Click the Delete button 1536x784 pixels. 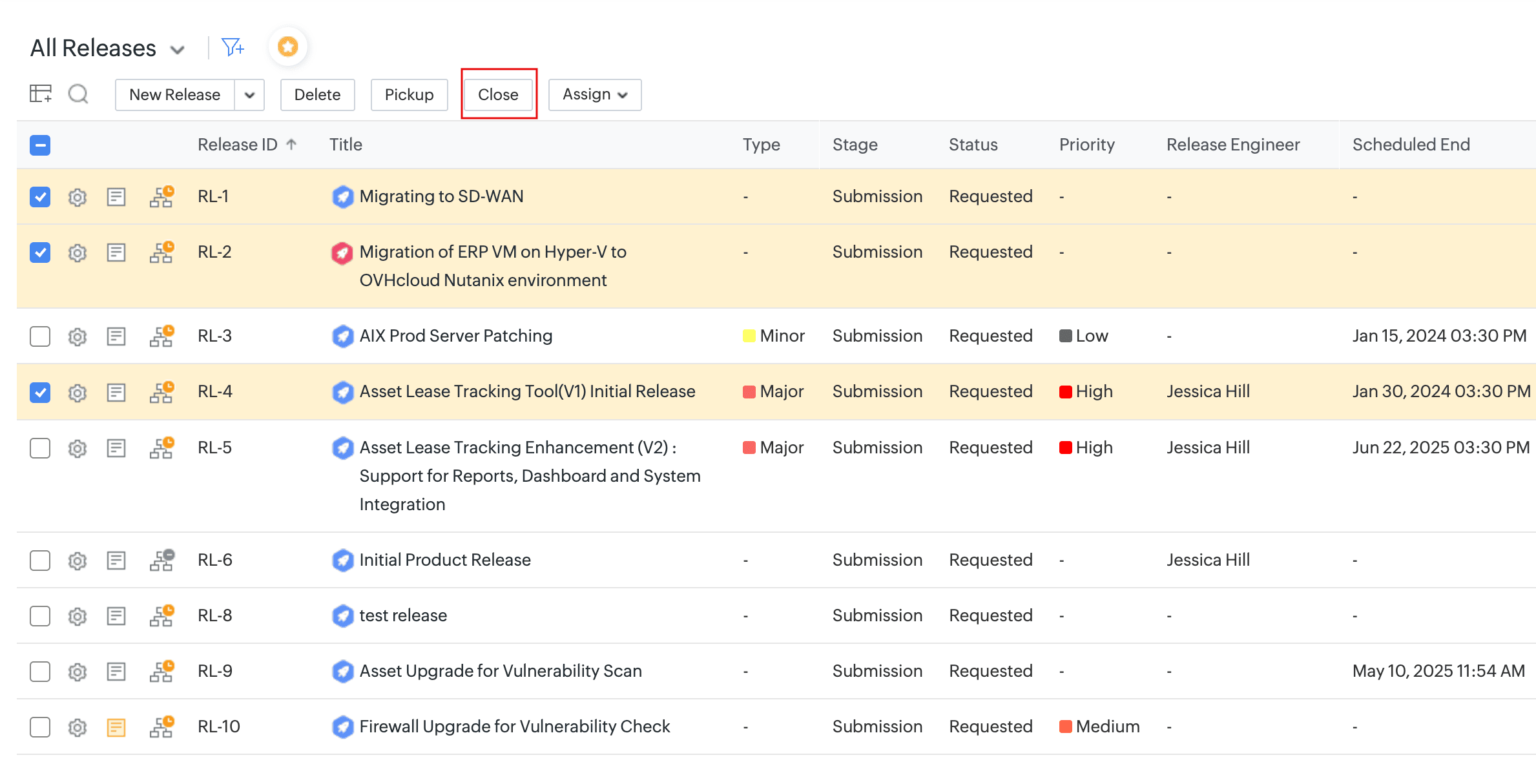click(x=317, y=95)
